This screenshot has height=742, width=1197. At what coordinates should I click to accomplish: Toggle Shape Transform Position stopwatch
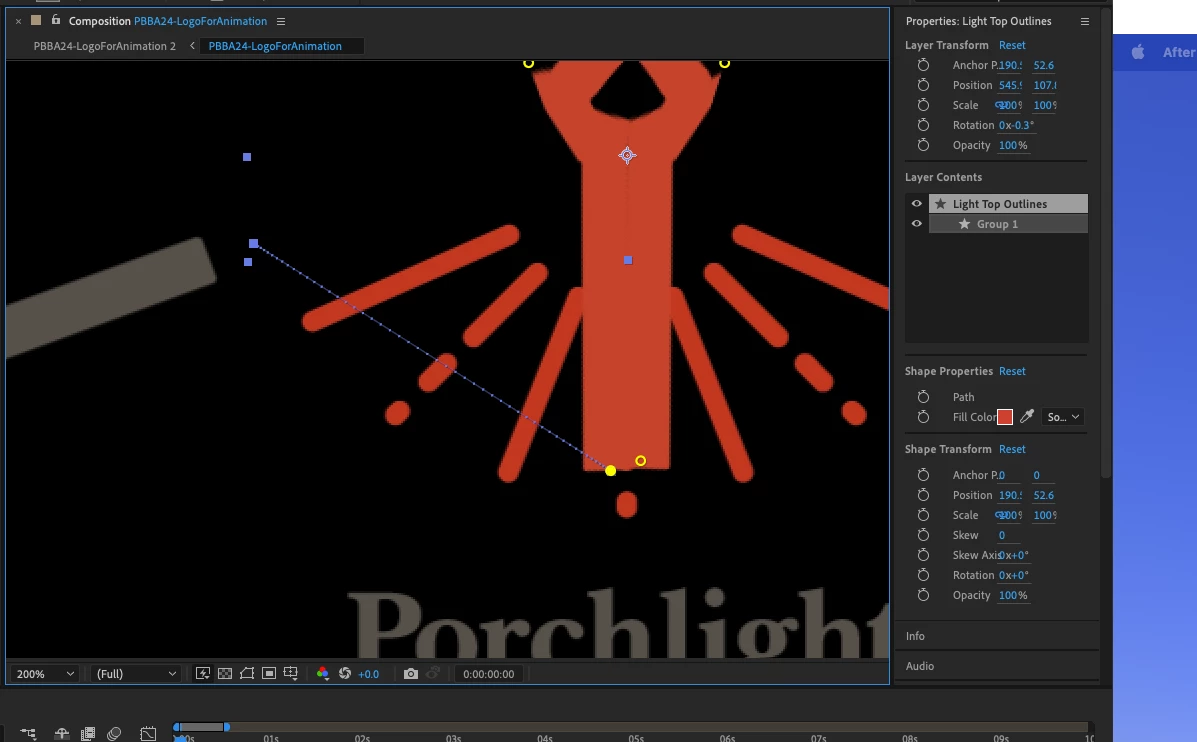tap(923, 495)
